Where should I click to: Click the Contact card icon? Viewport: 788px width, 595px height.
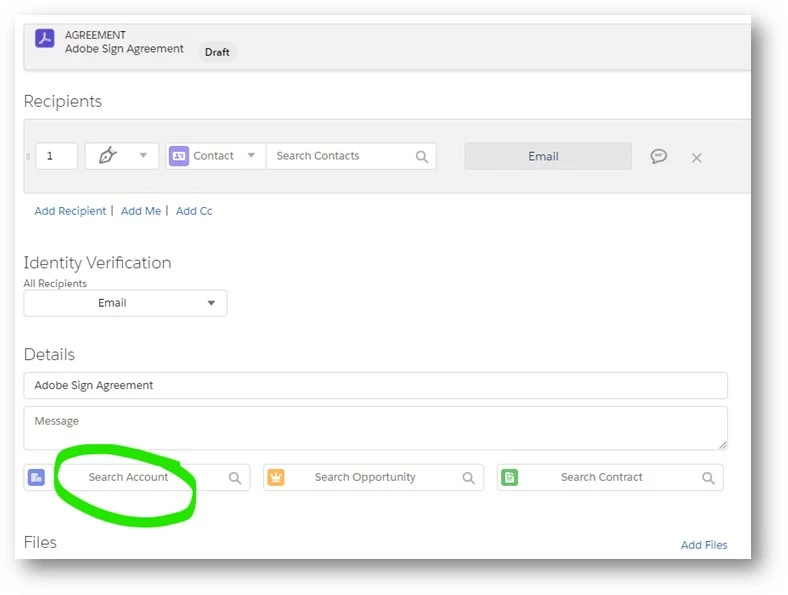(x=178, y=156)
